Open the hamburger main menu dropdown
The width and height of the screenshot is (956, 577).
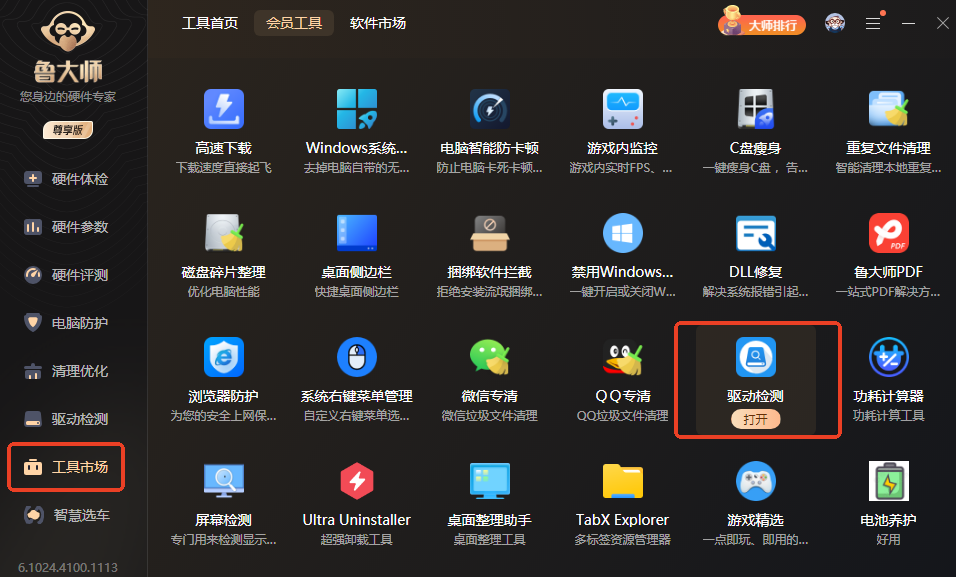click(x=873, y=23)
